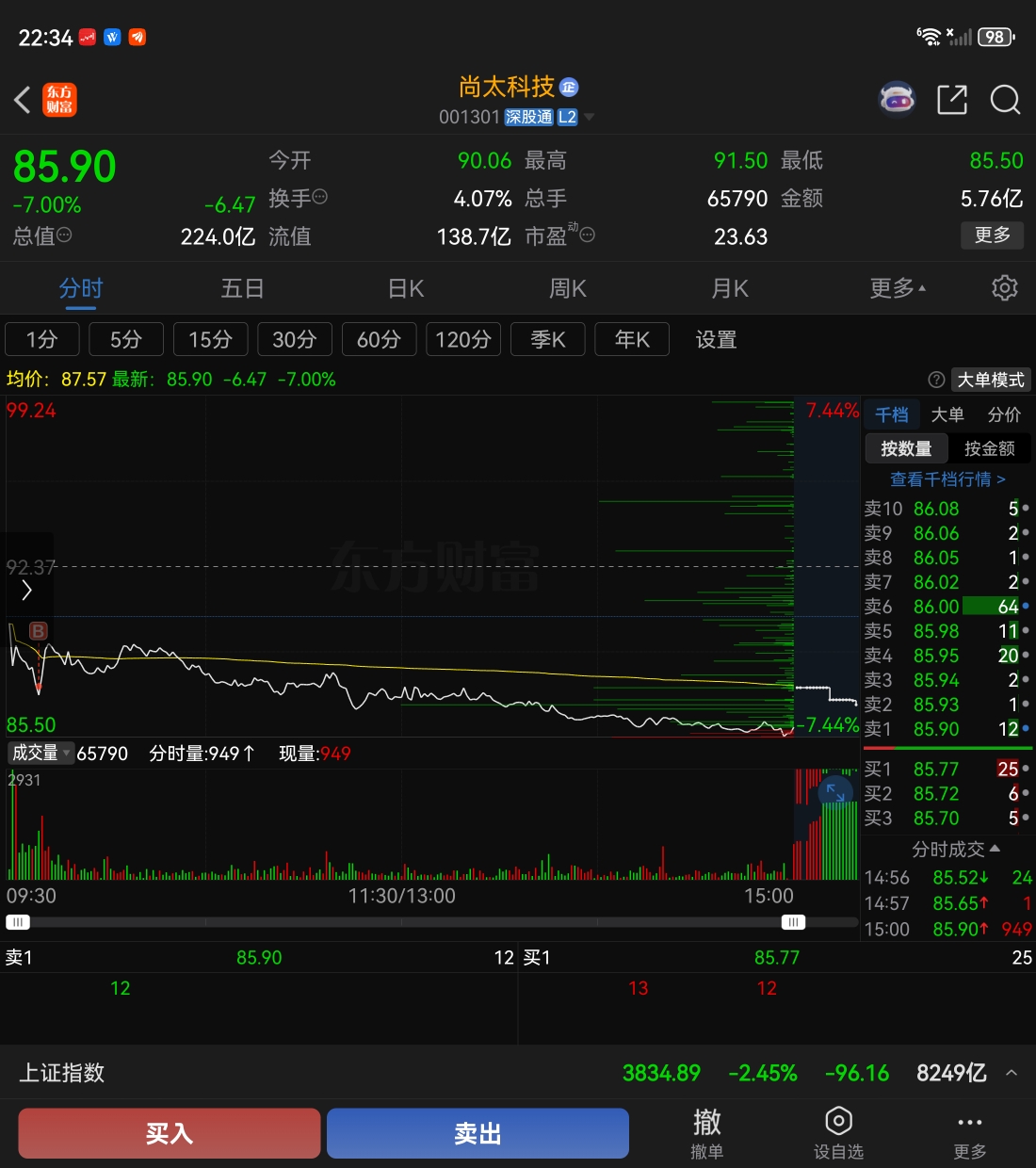This screenshot has width=1036, height=1168.
Task: Tap the B marker on the chart
Action: pyautogui.click(x=39, y=631)
